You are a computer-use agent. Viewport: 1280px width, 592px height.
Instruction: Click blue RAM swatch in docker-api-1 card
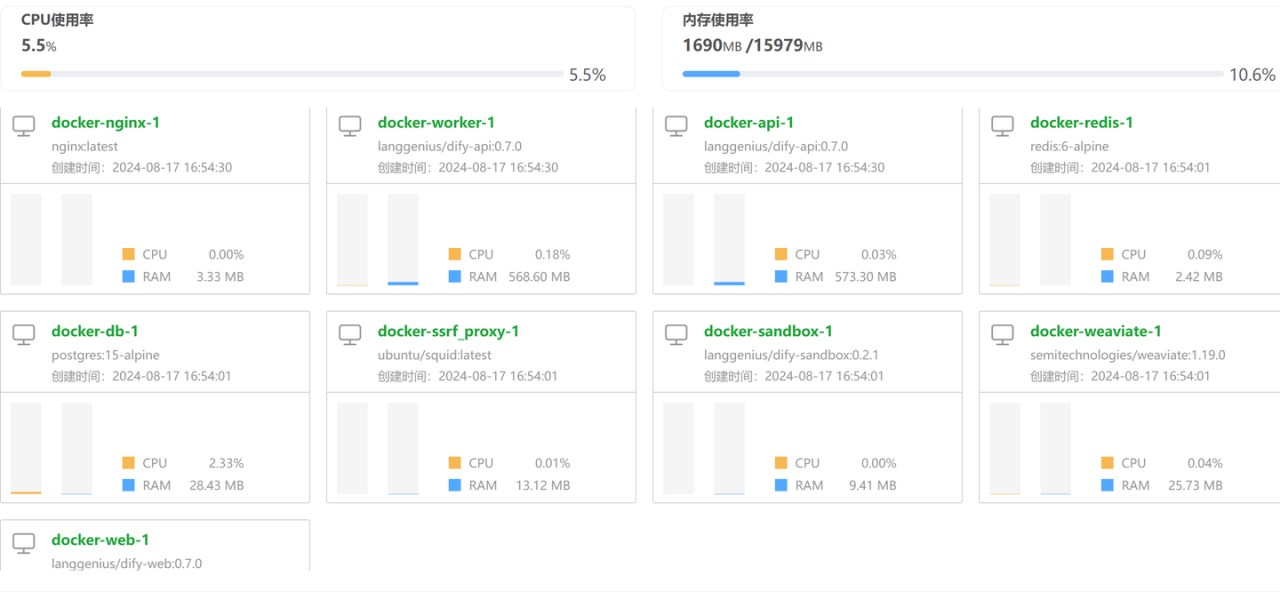tap(781, 276)
